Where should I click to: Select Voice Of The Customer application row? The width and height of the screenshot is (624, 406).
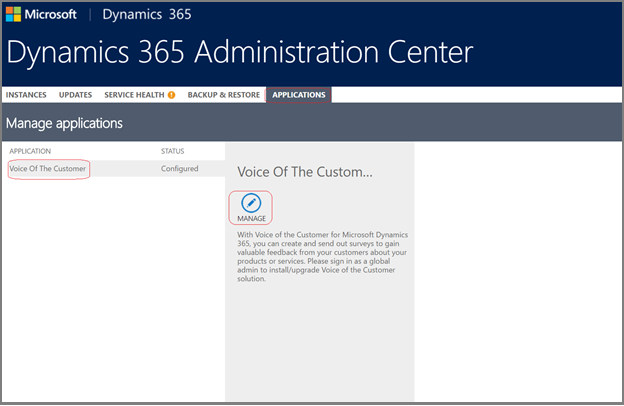coord(48,169)
